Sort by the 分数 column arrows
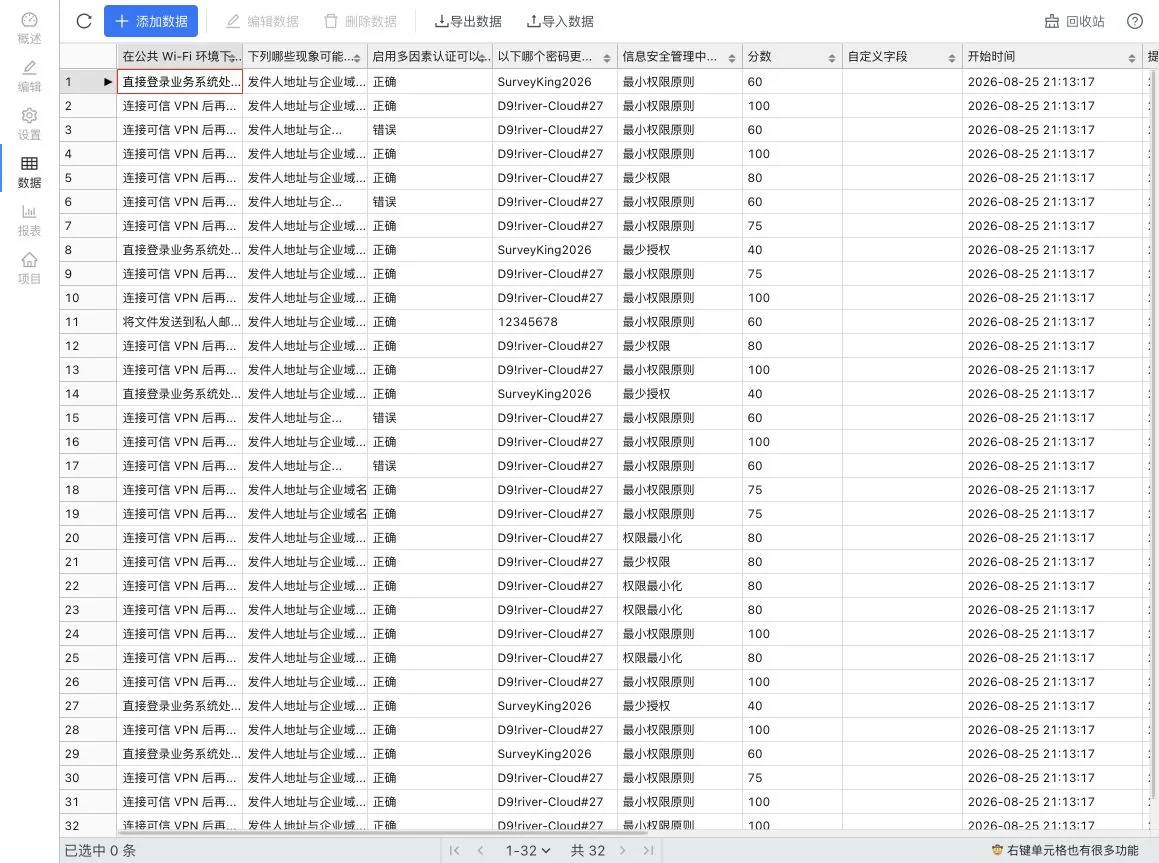 (x=832, y=58)
